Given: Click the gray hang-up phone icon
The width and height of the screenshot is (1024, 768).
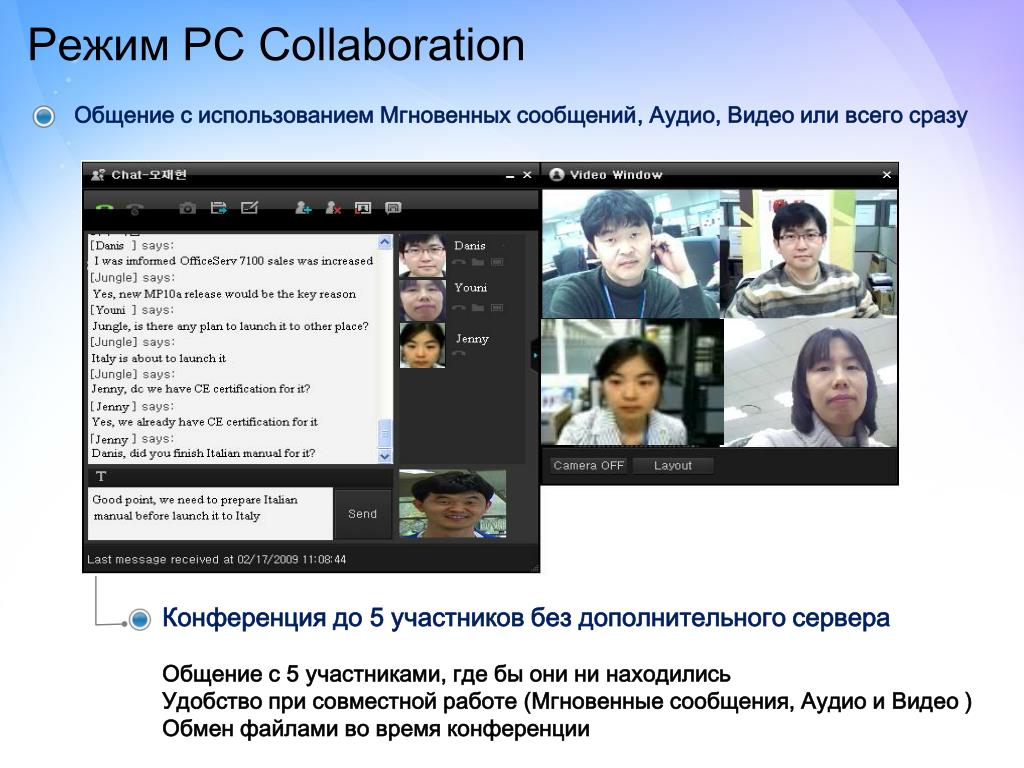Looking at the screenshot, I should coord(135,209).
